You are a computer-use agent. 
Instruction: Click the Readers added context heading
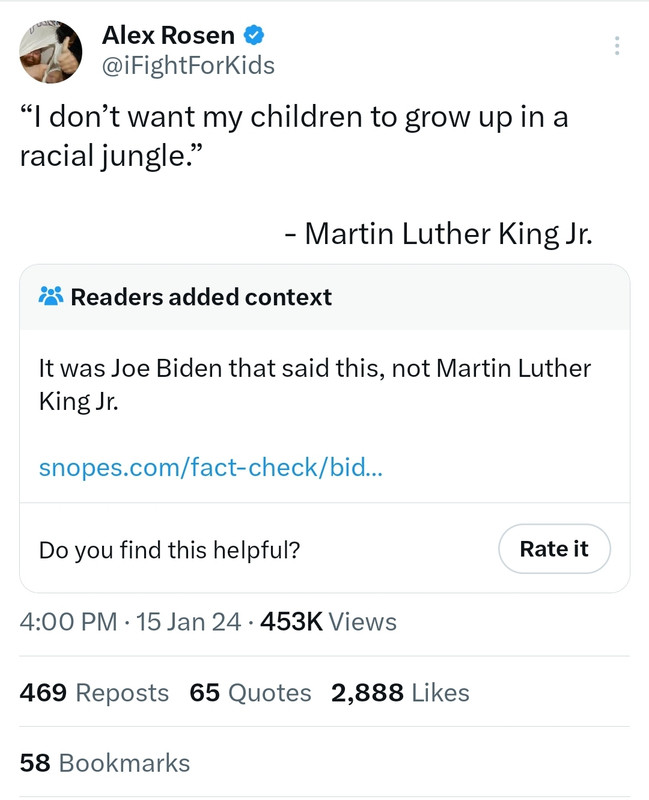(201, 297)
